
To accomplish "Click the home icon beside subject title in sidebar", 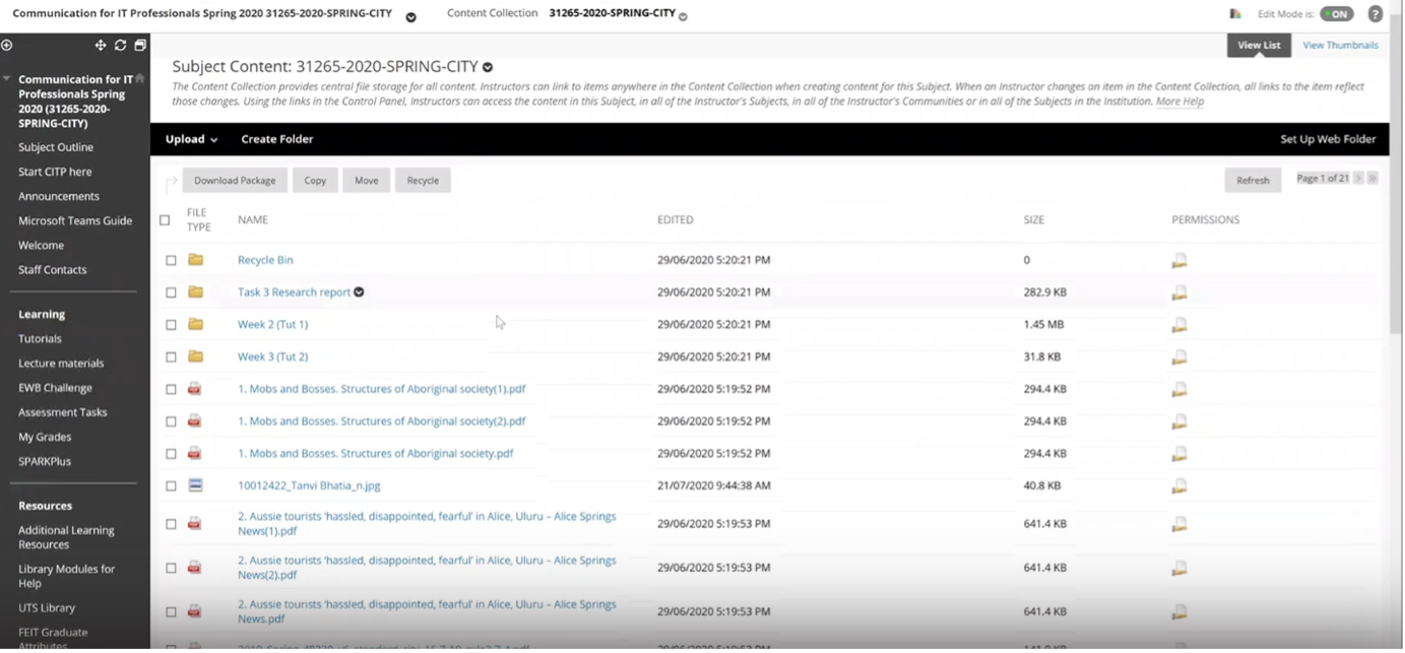I will point(140,78).
